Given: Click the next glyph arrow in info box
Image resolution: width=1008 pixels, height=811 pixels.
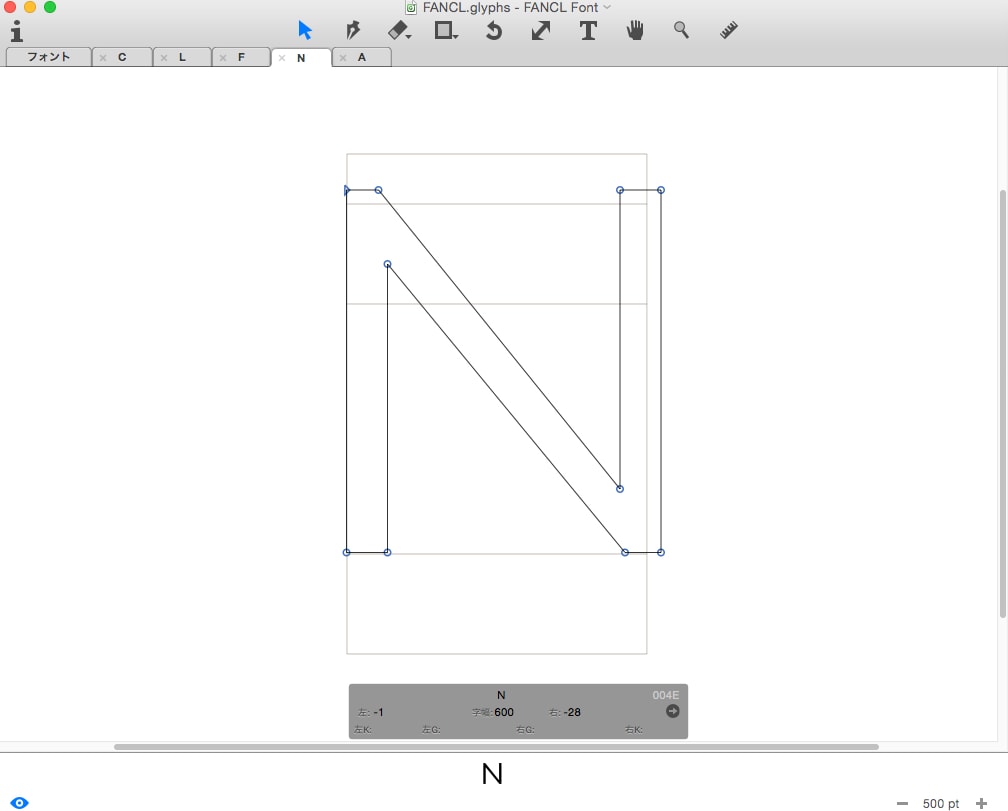Looking at the screenshot, I should [x=672, y=711].
